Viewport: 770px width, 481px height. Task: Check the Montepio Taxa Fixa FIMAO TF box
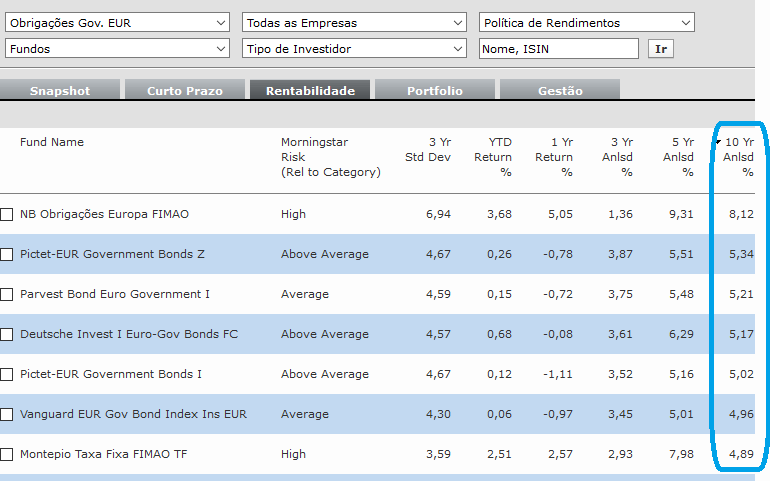coord(7,455)
